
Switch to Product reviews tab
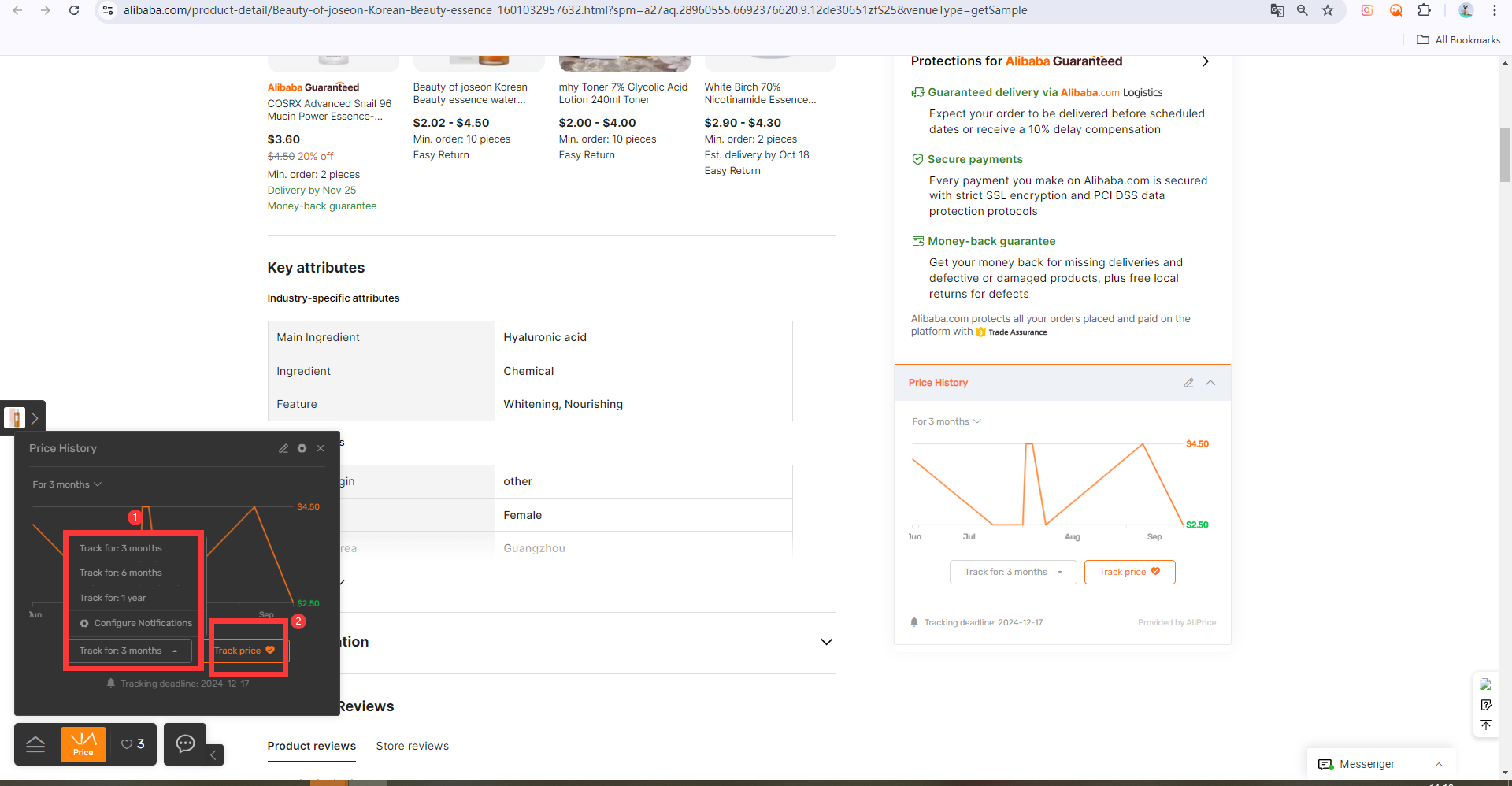tap(312, 746)
